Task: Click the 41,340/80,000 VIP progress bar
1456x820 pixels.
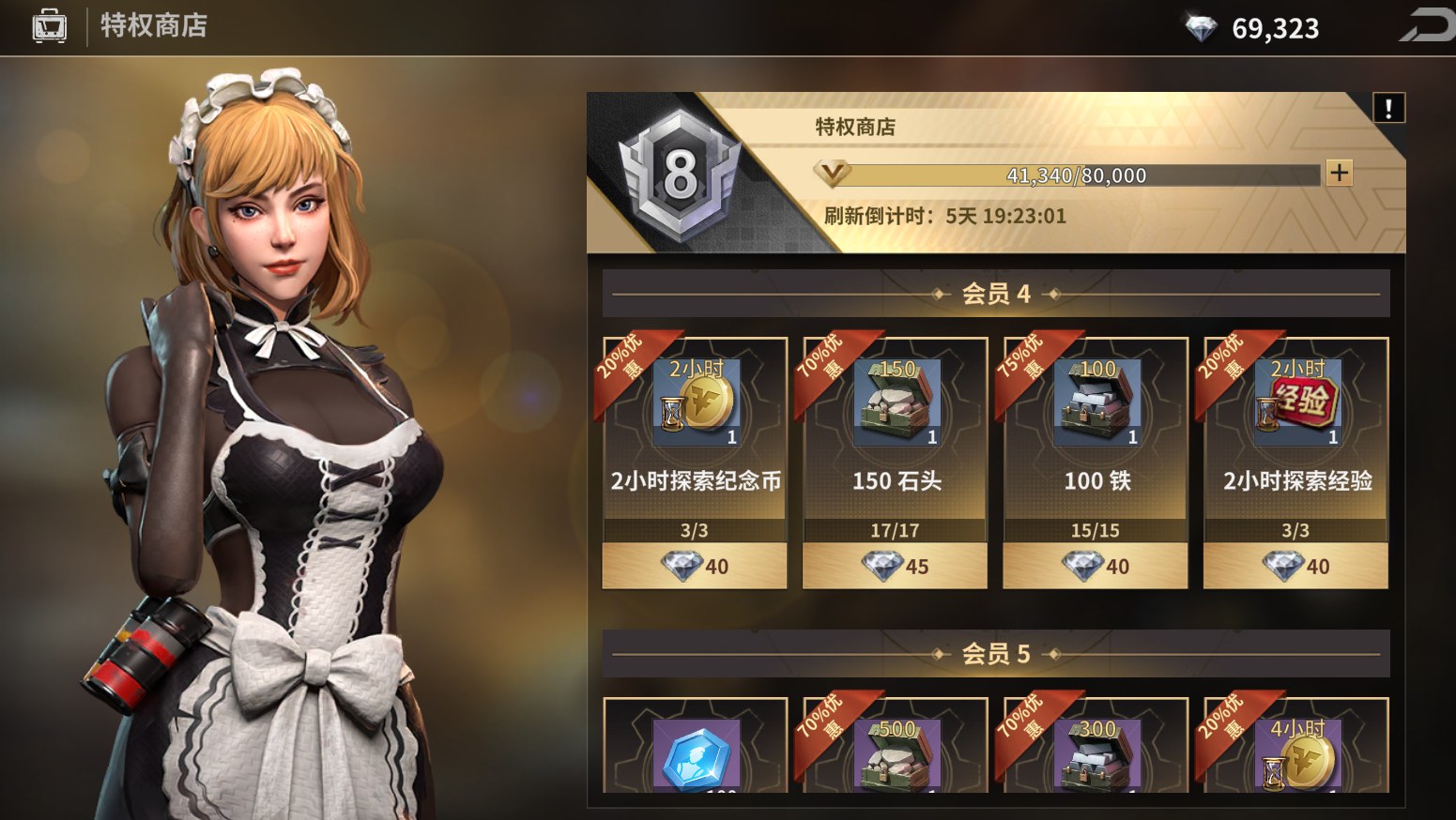Action: [x=1076, y=175]
